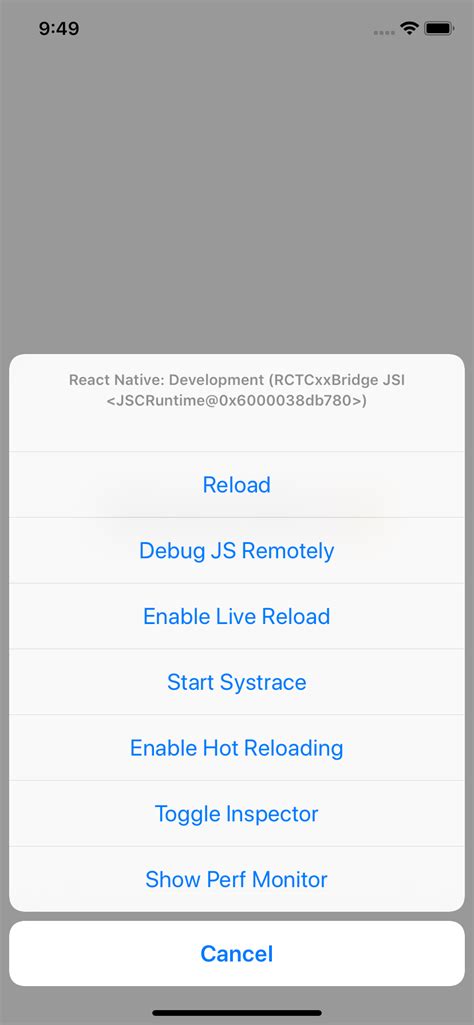Image resolution: width=474 pixels, height=1025 pixels.
Task: Click the React Native: Development header line
Action: [237, 380]
